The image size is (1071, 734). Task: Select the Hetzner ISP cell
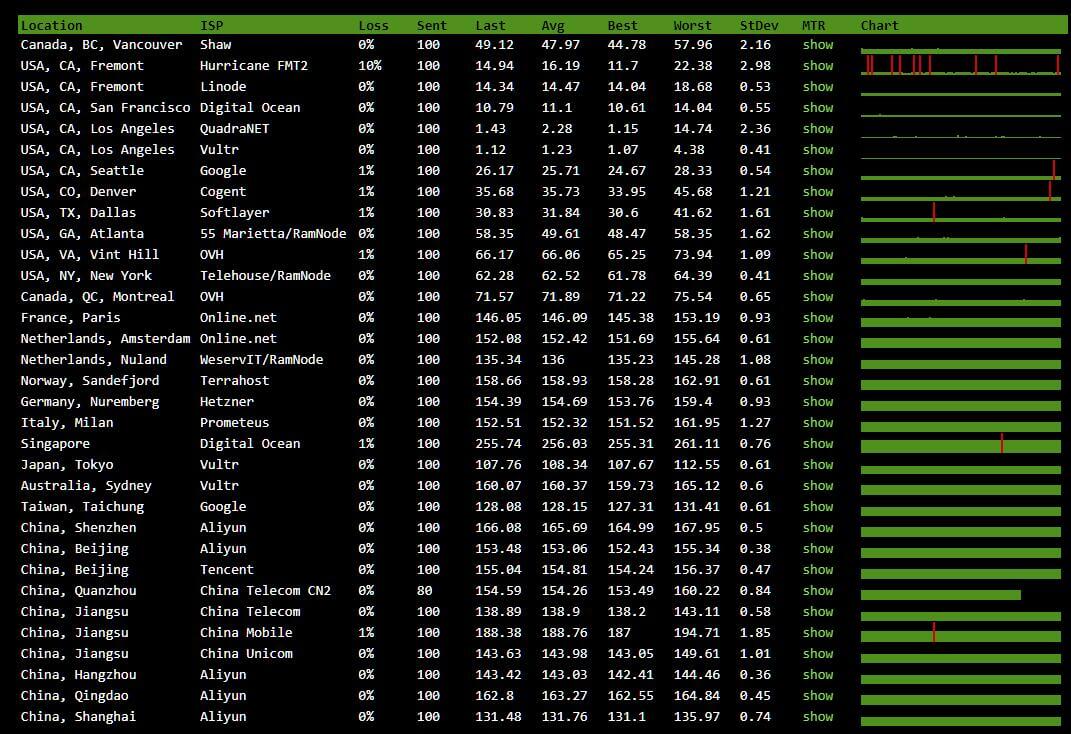[x=227, y=401]
